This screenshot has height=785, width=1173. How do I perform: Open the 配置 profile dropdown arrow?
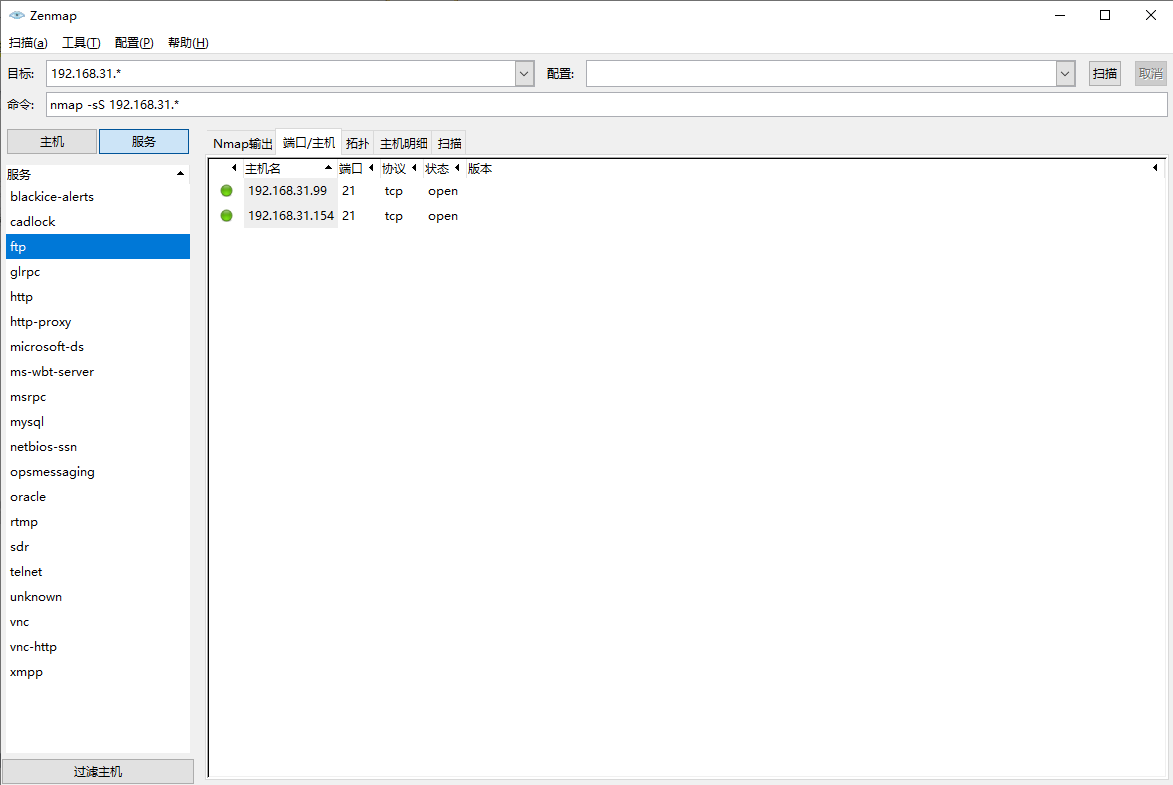1065,73
